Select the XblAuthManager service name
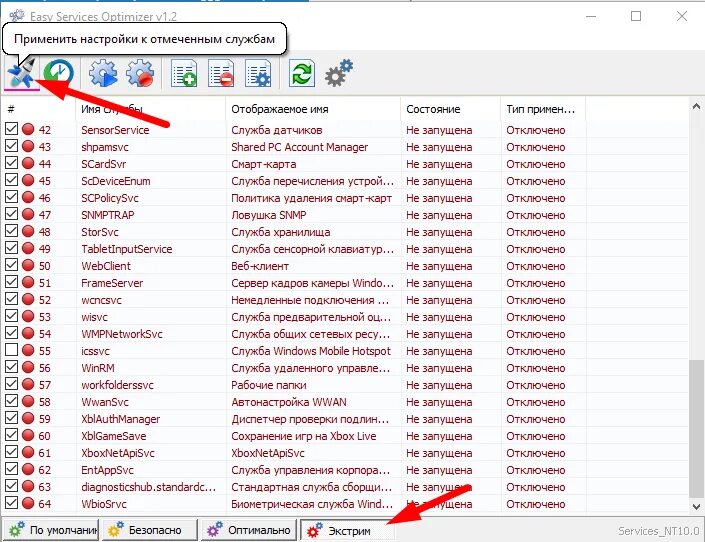 [120, 419]
